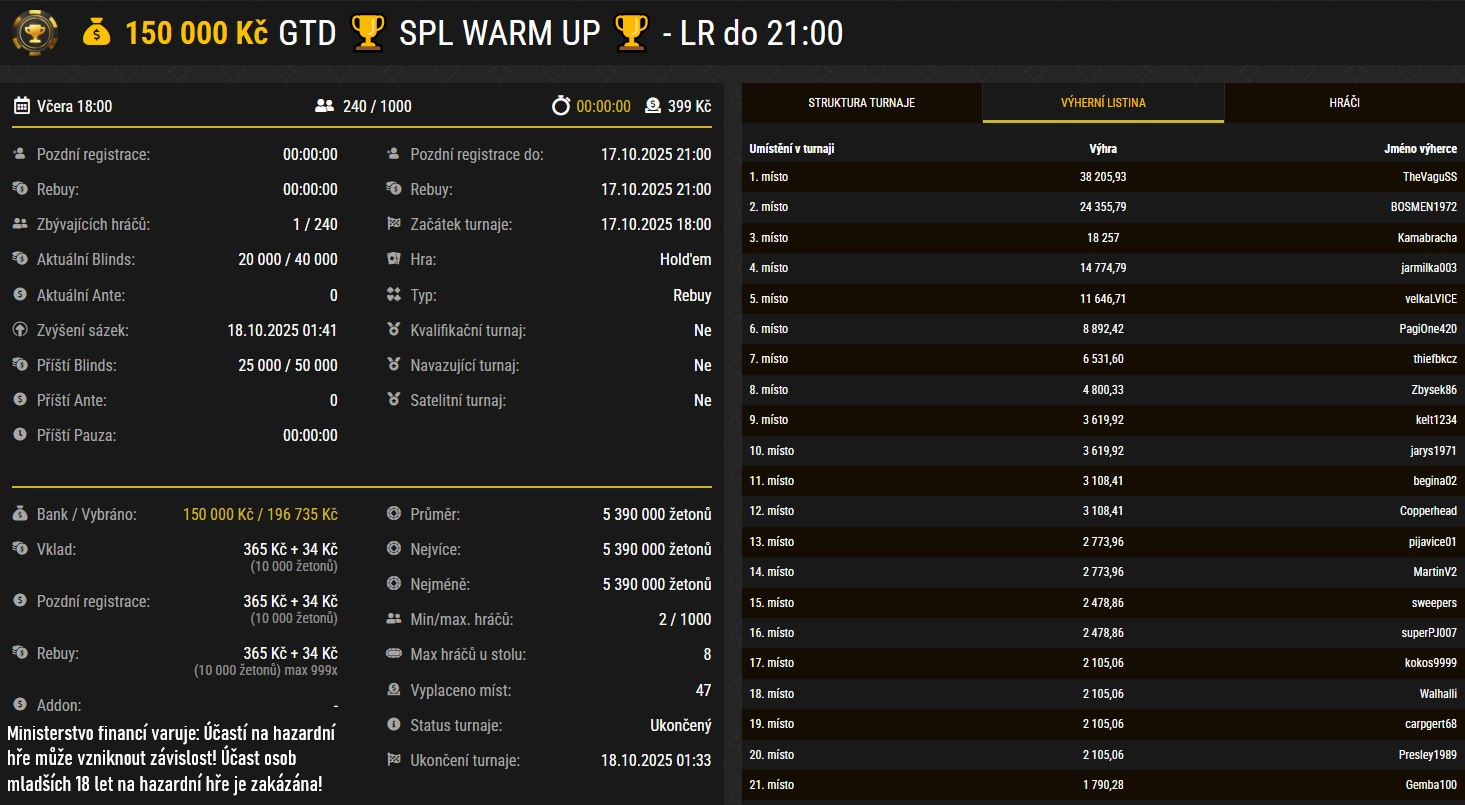Open the Struktura turnaje tab
This screenshot has height=805, width=1465.
(x=861, y=103)
